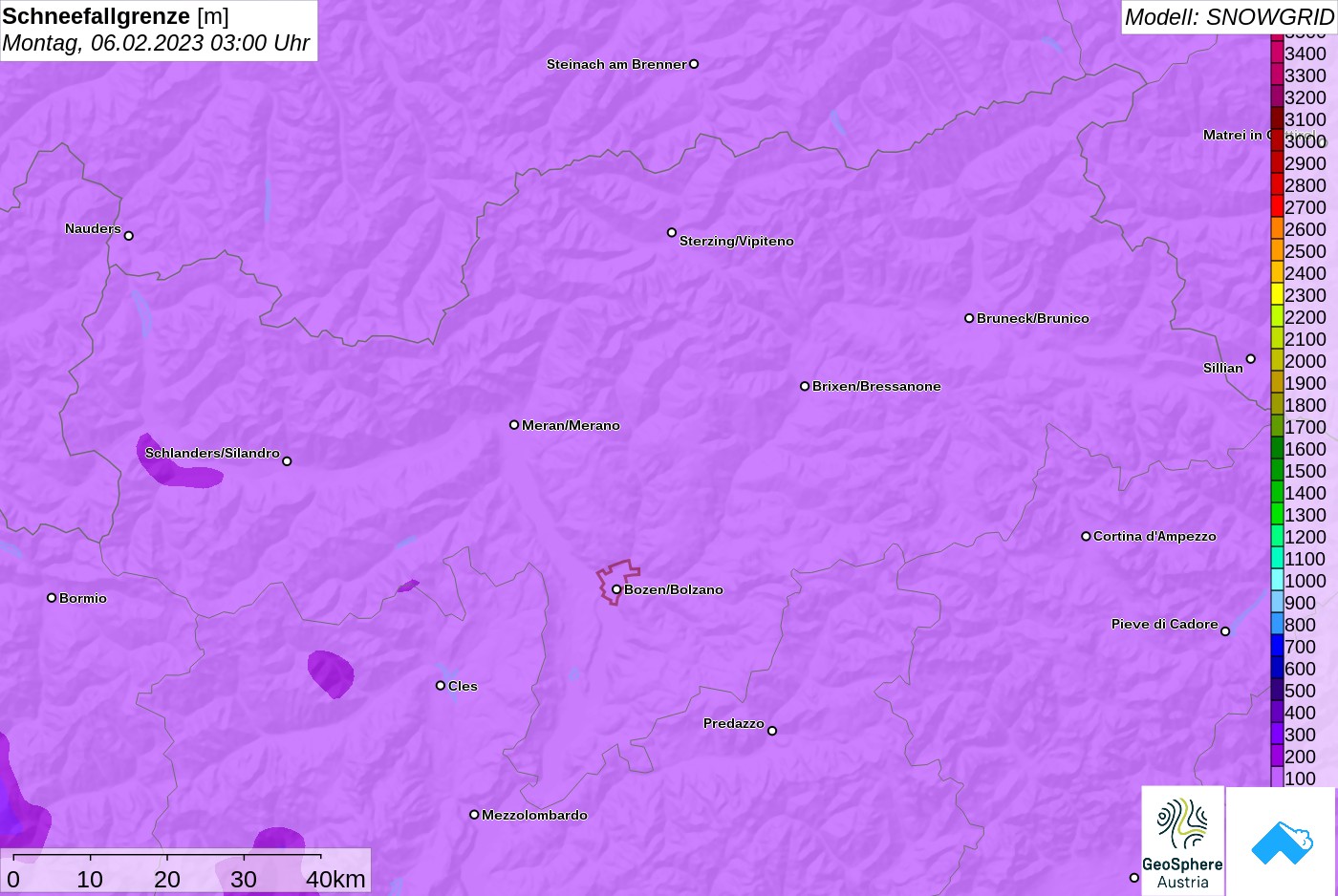Click the 'Steinach am Brenner' label
Image resolution: width=1338 pixels, height=896 pixels.
tap(616, 64)
